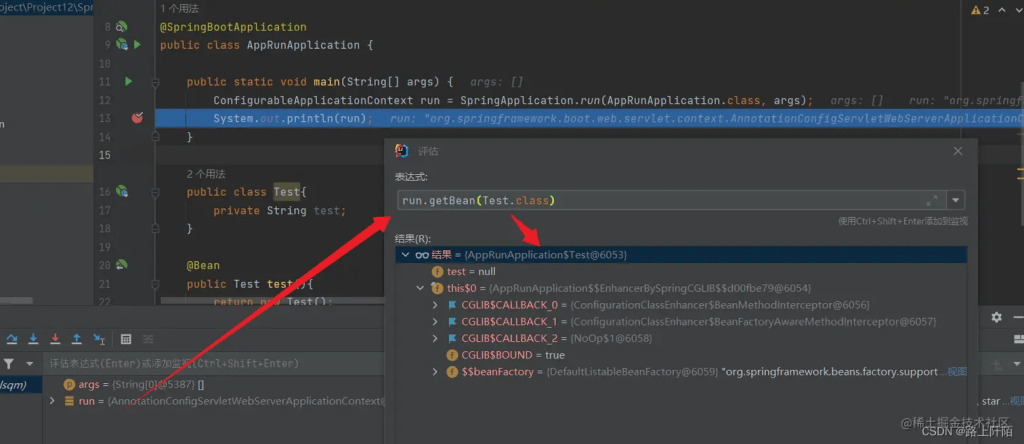This screenshot has height=444, width=1024.
Task: Expand the $$beanFactory node
Action: pos(435,372)
